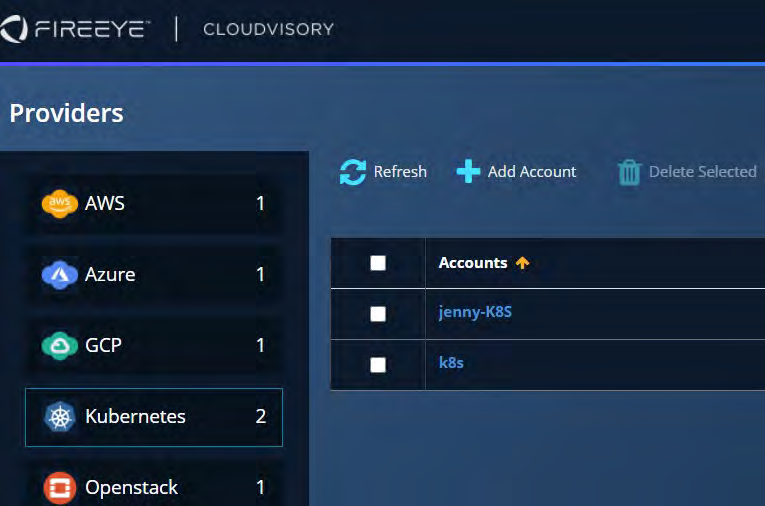Click the FireEye logo icon
The image size is (765, 506).
coord(13,29)
